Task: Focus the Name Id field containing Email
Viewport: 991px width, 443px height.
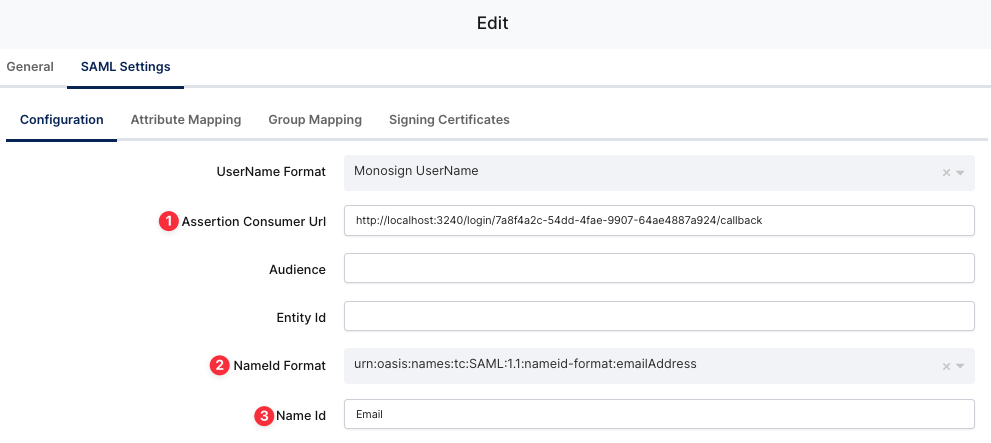Action: click(659, 414)
